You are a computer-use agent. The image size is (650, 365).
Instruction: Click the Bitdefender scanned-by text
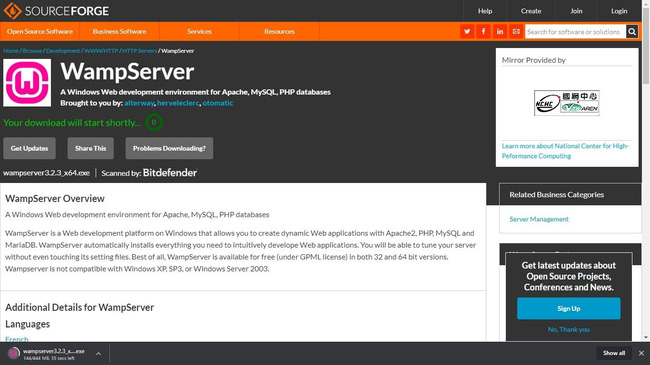pyautogui.click(x=170, y=173)
